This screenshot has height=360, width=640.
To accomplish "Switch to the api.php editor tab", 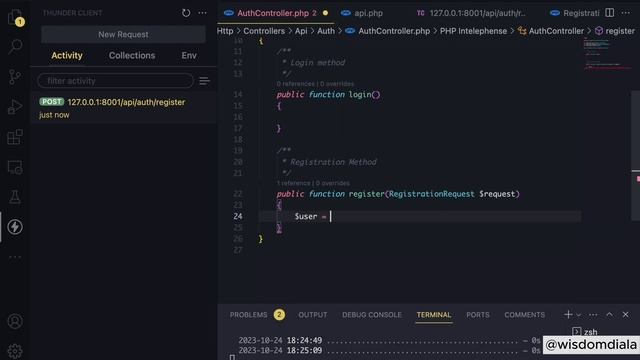I will click(362, 13).
